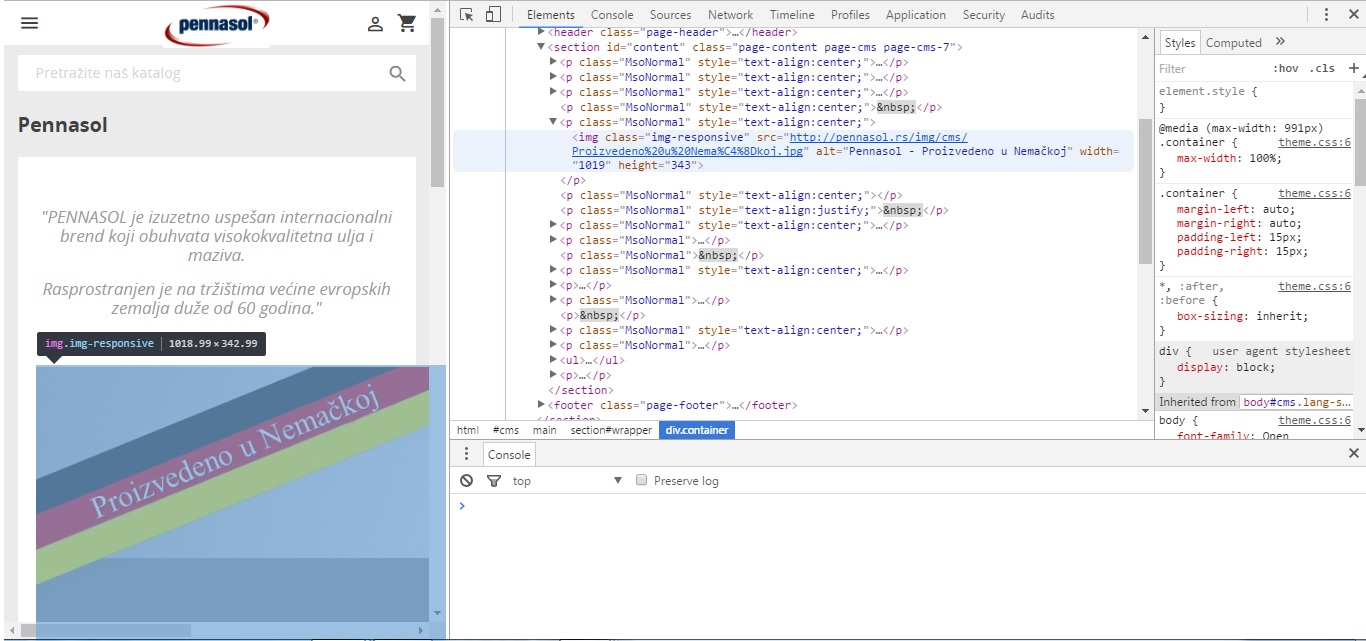1366x641 pixels.
Task: Click the search magnifier icon in the catalog box
Action: point(397,73)
